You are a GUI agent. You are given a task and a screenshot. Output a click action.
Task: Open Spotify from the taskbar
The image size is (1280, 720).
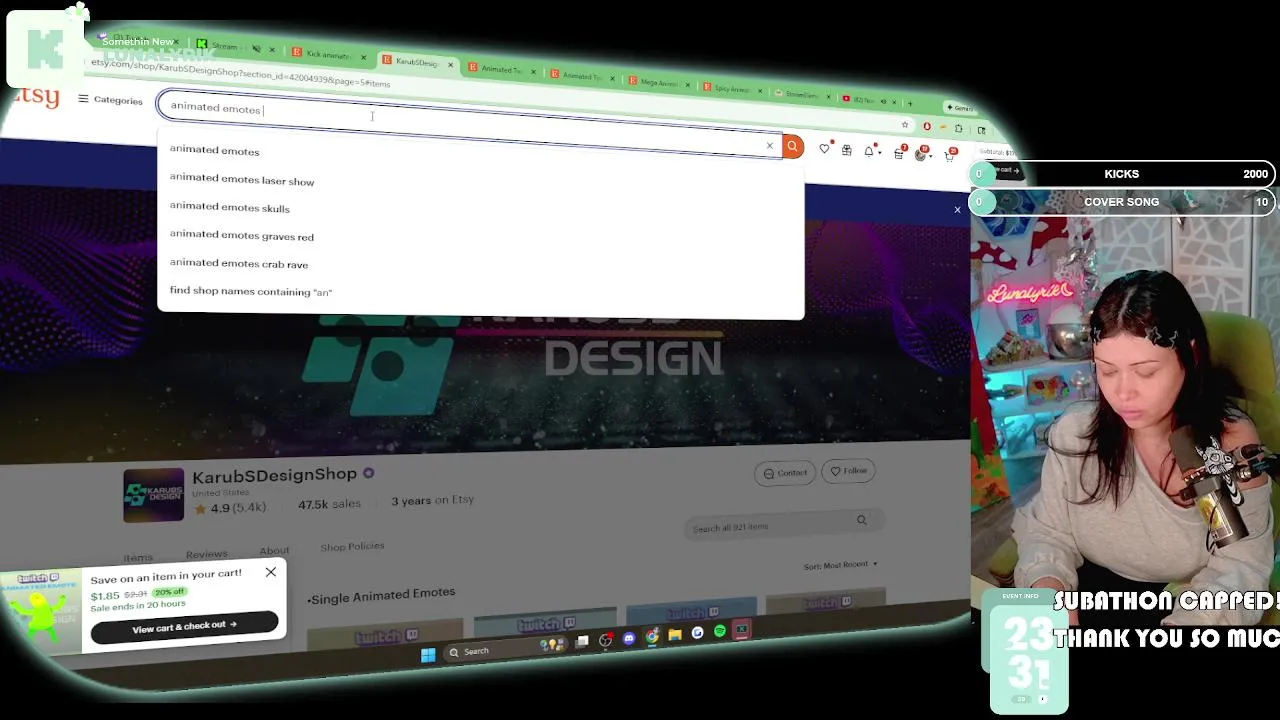coord(720,631)
